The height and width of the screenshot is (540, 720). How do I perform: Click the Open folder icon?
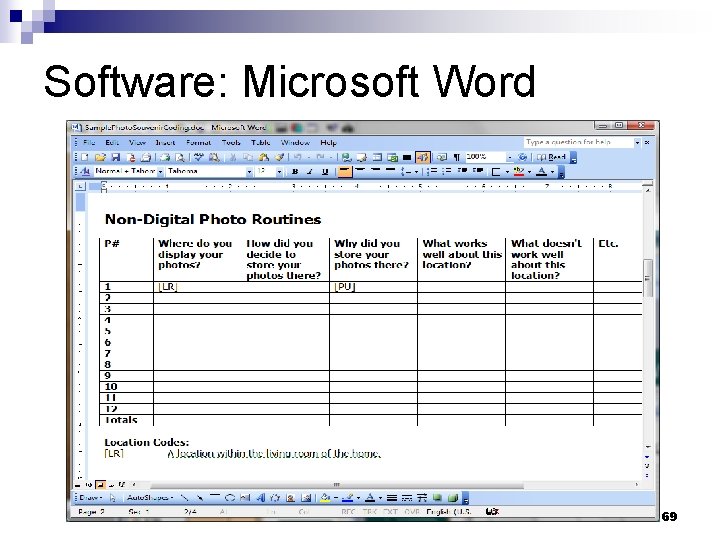pyautogui.click(x=100, y=158)
